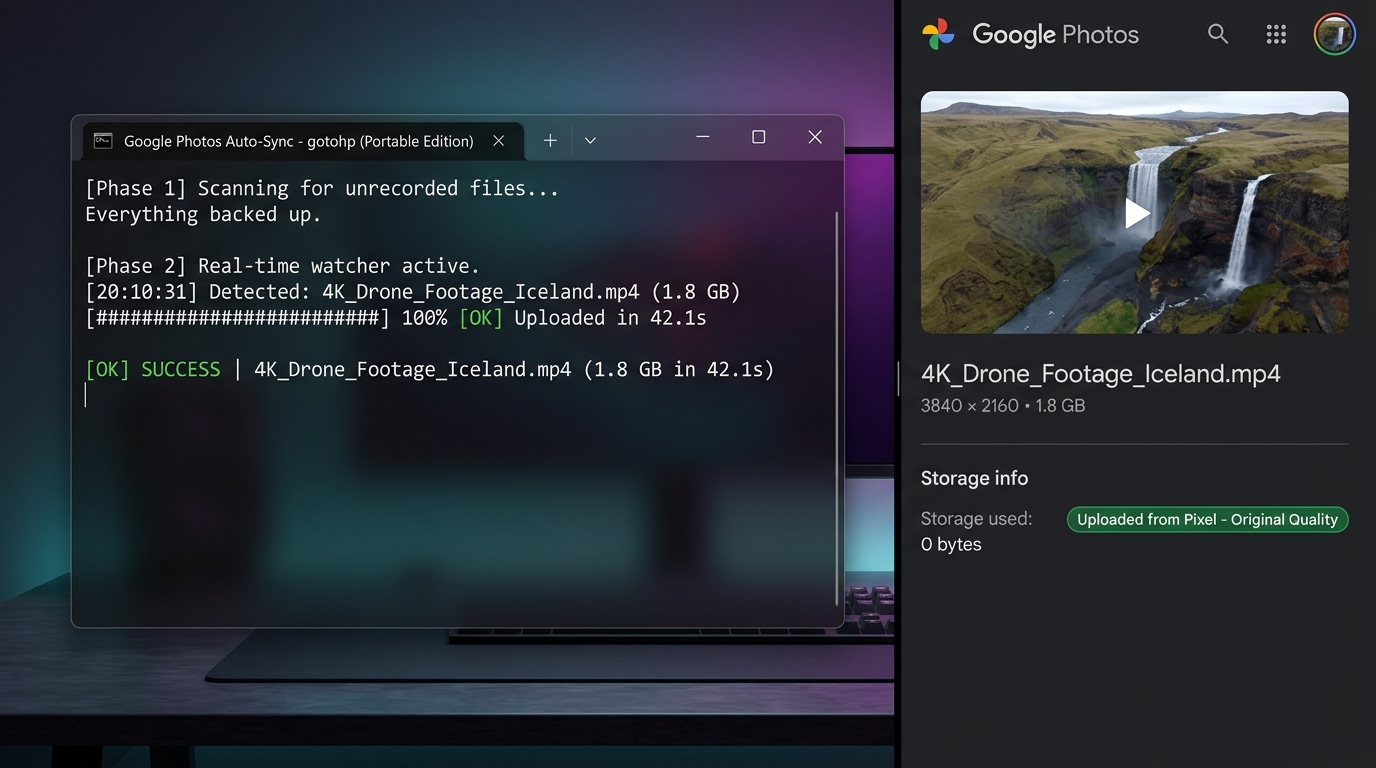Viewport: 1376px width, 768px height.
Task: Click the '0 bytes' storage value
Action: click(x=951, y=545)
